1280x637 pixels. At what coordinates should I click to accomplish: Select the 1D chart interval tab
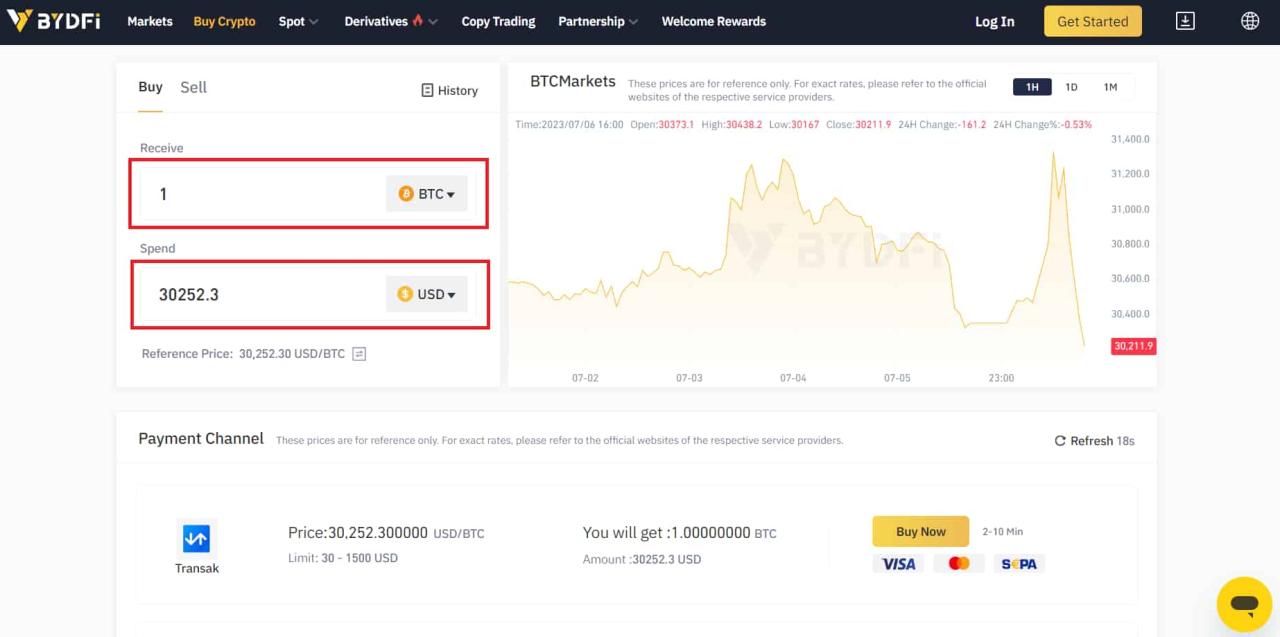[x=1071, y=87]
